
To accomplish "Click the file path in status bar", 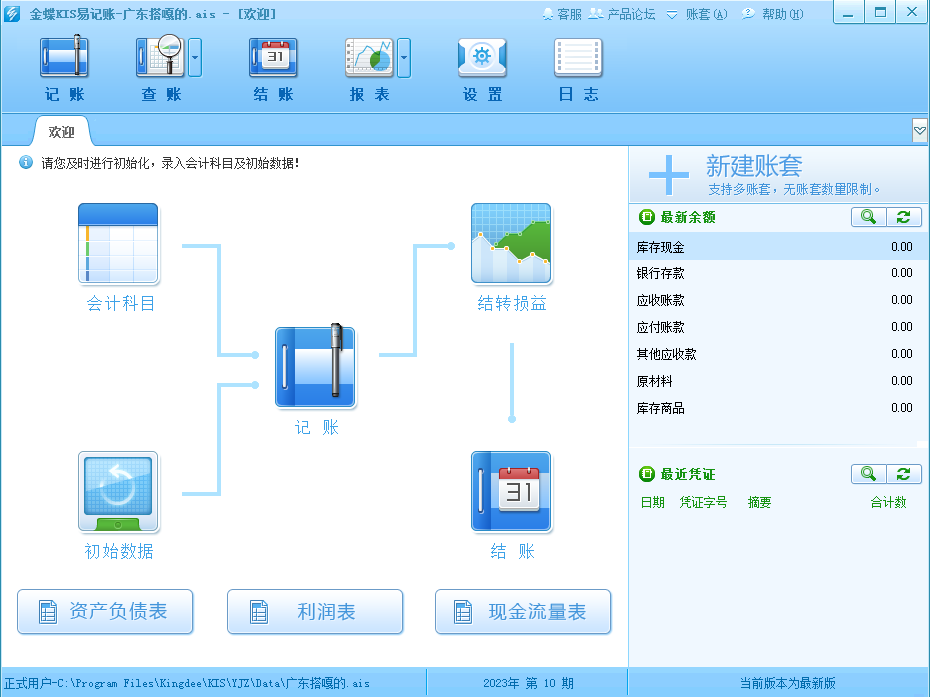I will pos(187,683).
